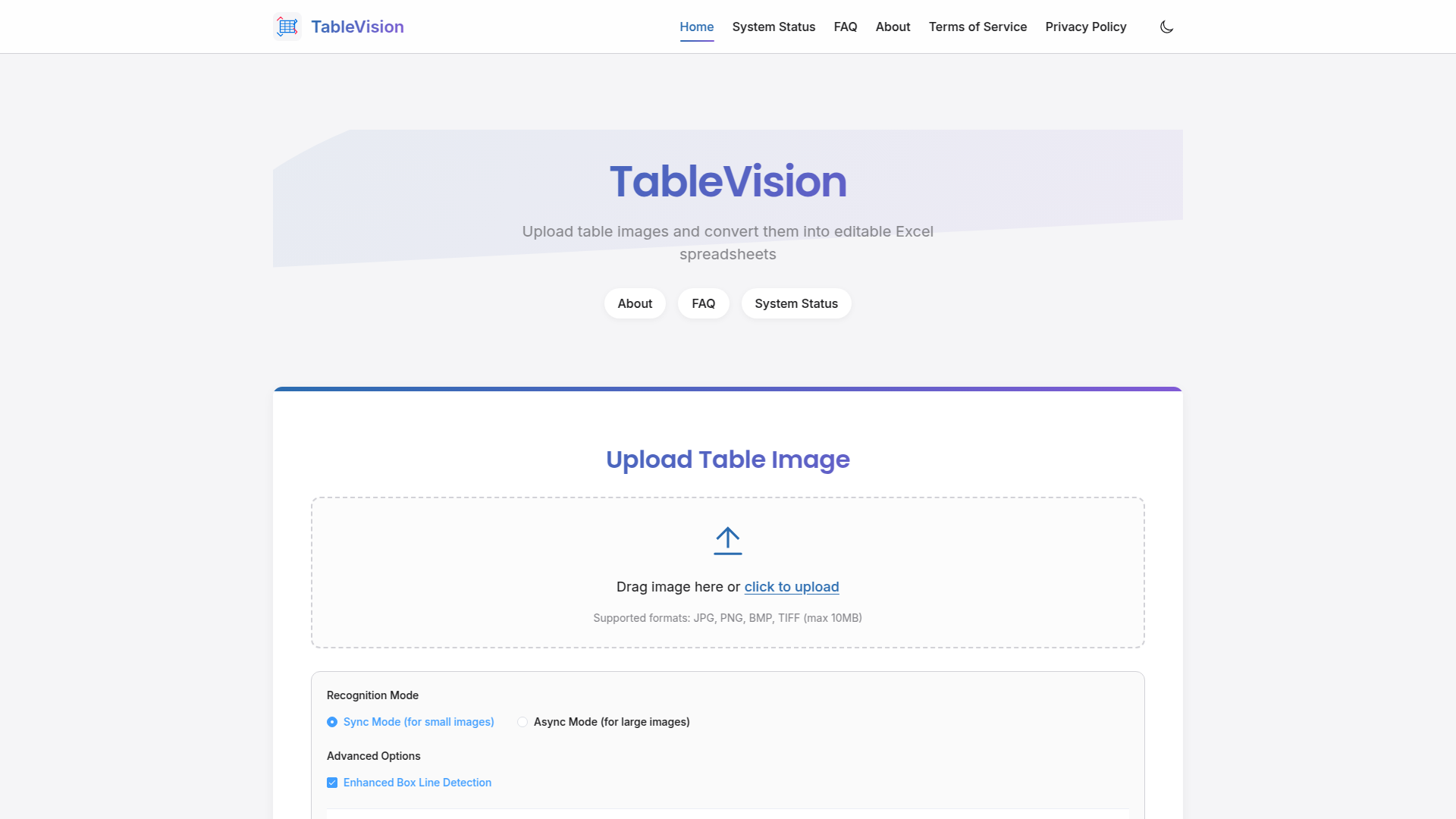The width and height of the screenshot is (1456, 819).
Task: Select Async Mode radio button
Action: tap(522, 722)
